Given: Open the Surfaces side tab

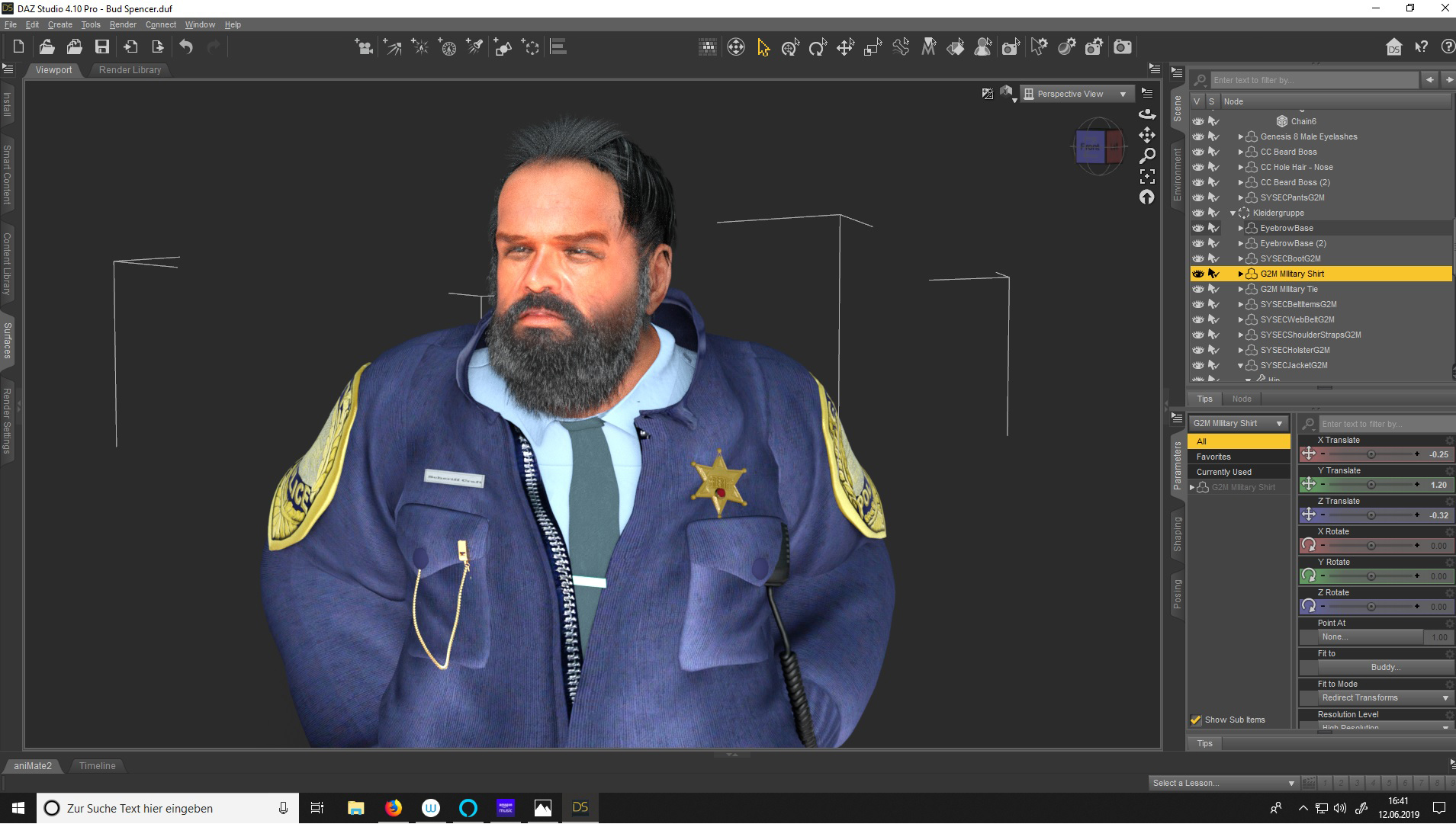Looking at the screenshot, I should click(7, 341).
